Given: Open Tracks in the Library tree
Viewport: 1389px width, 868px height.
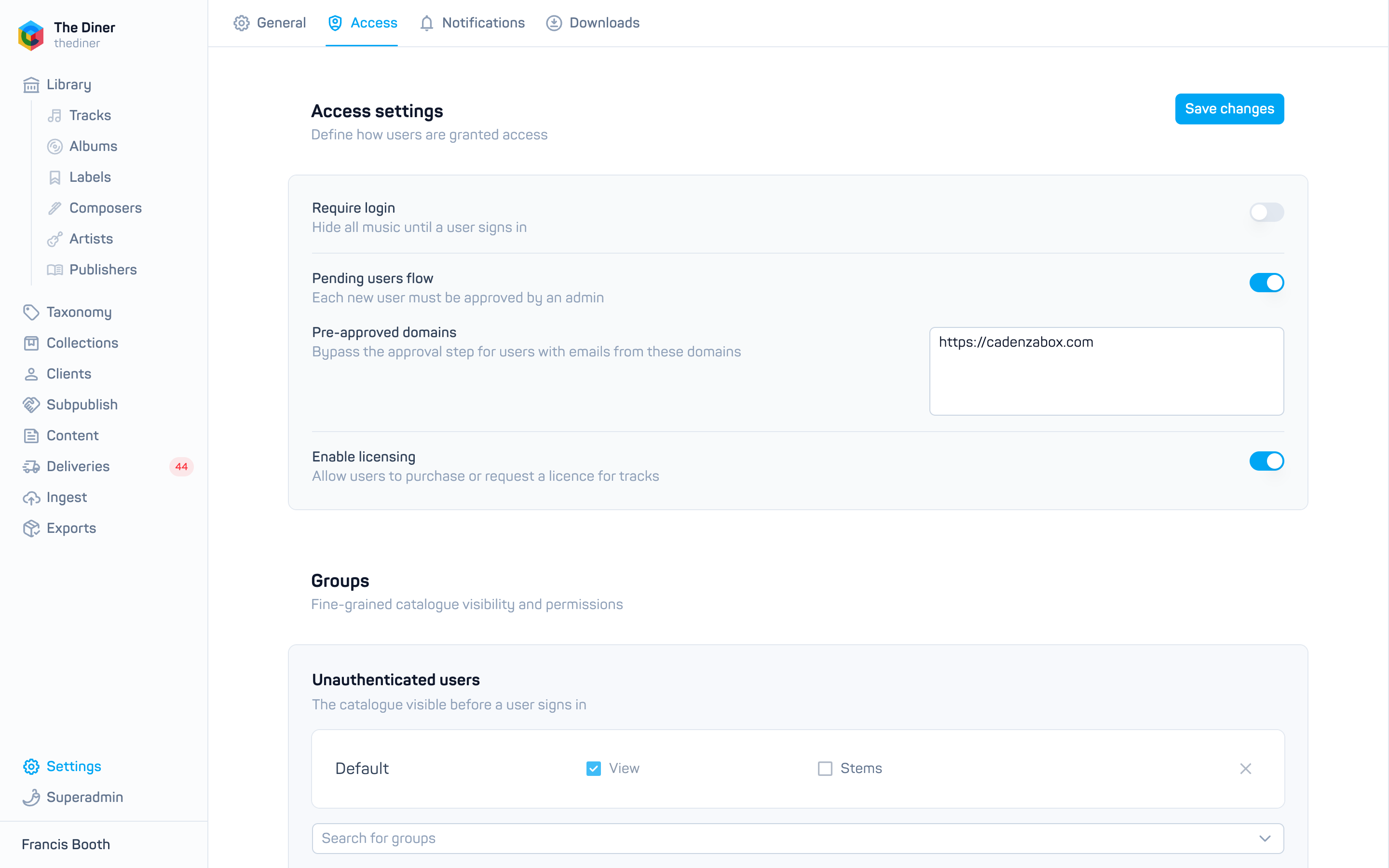Looking at the screenshot, I should (90, 115).
